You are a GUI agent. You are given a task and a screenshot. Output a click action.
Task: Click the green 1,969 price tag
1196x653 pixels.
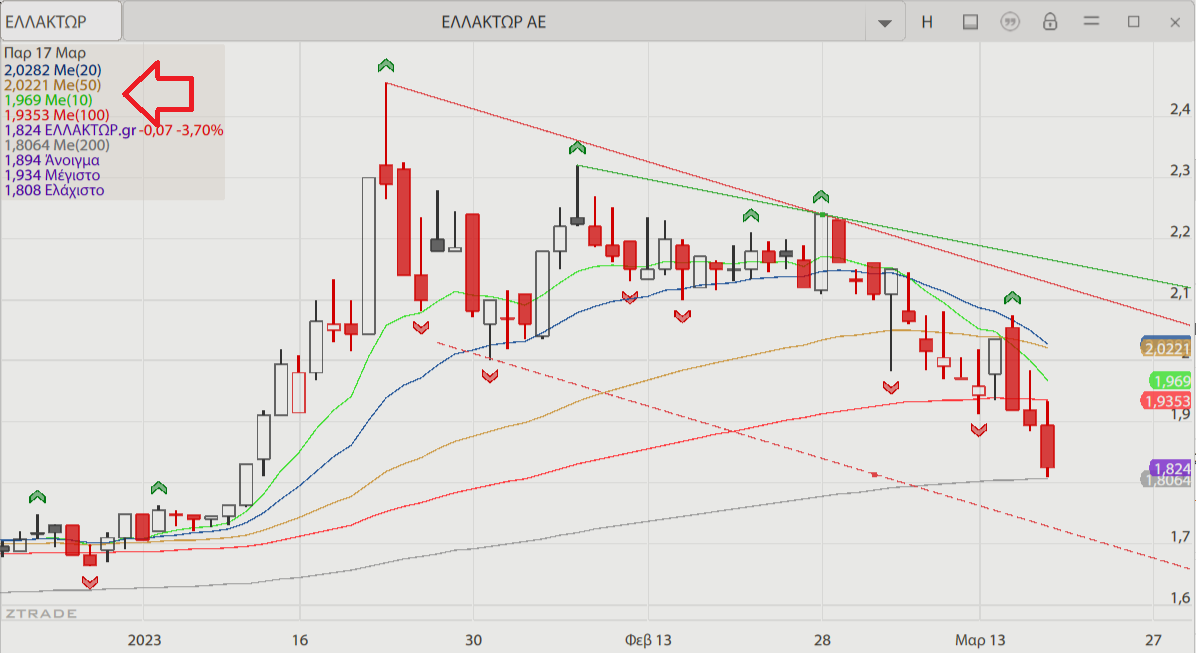tap(1170, 381)
